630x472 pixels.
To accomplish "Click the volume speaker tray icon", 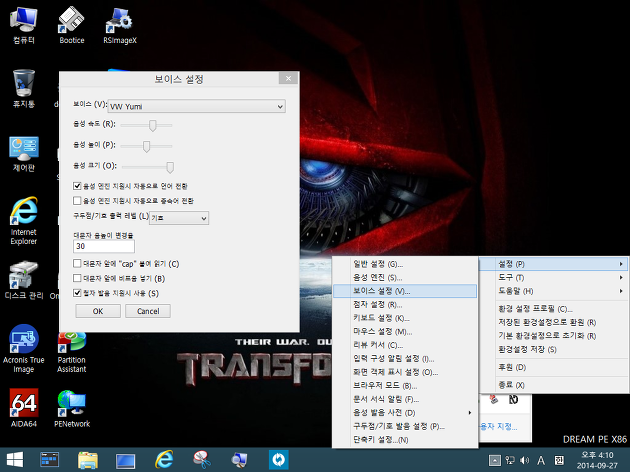I will 524,460.
